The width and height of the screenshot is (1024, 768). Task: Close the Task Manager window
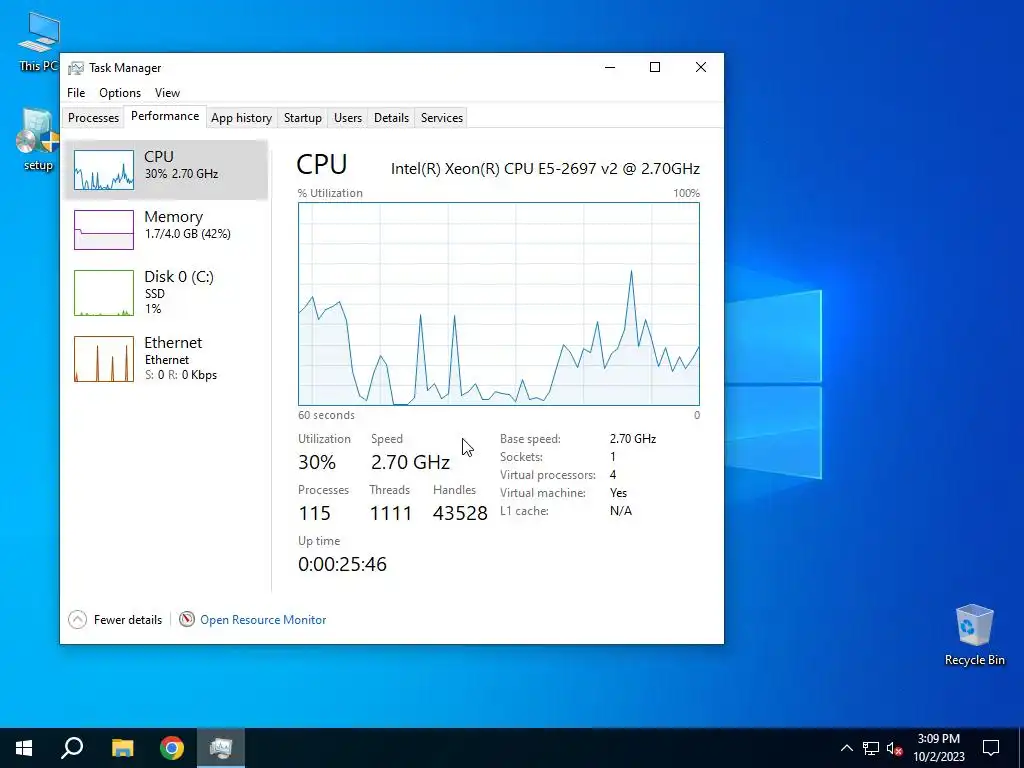(x=701, y=67)
